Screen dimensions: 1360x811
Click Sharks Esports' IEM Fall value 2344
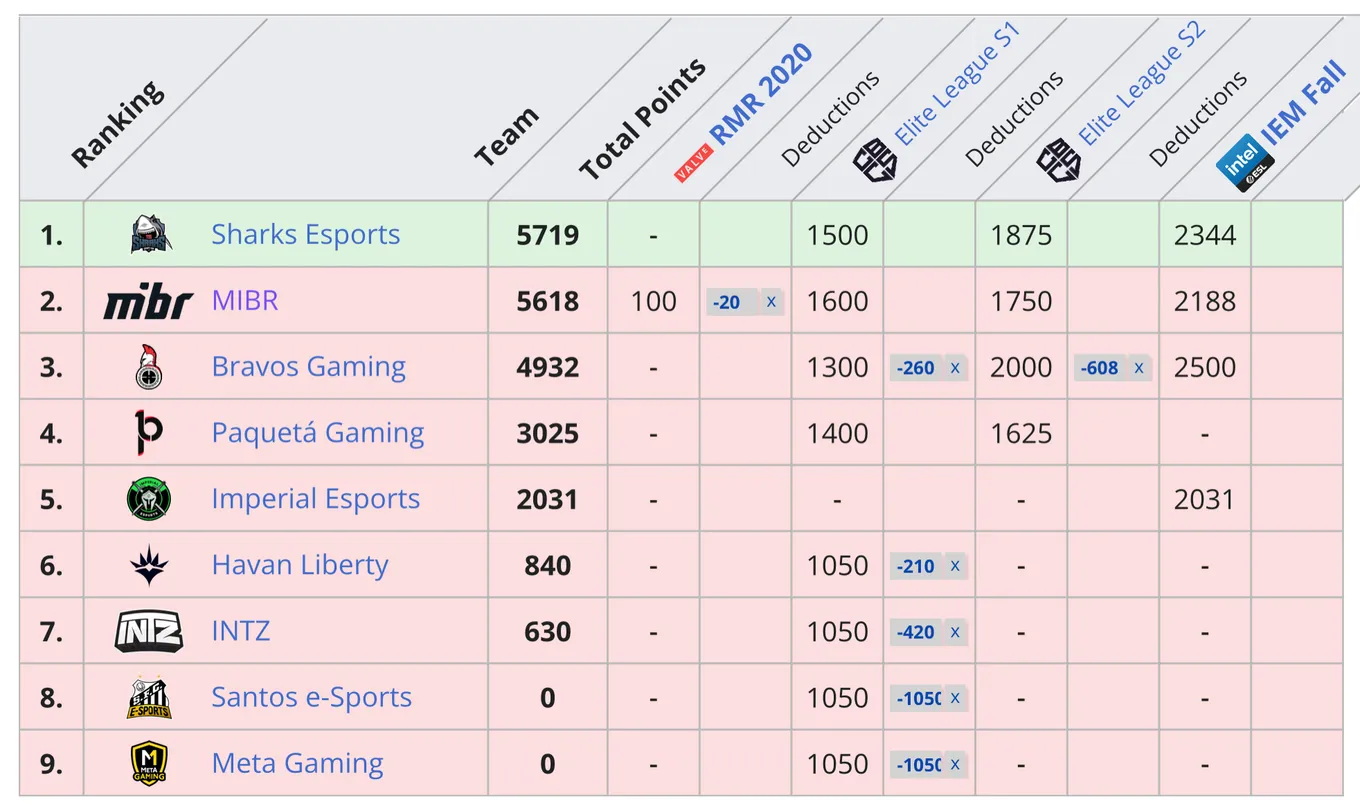pyautogui.click(x=1205, y=235)
